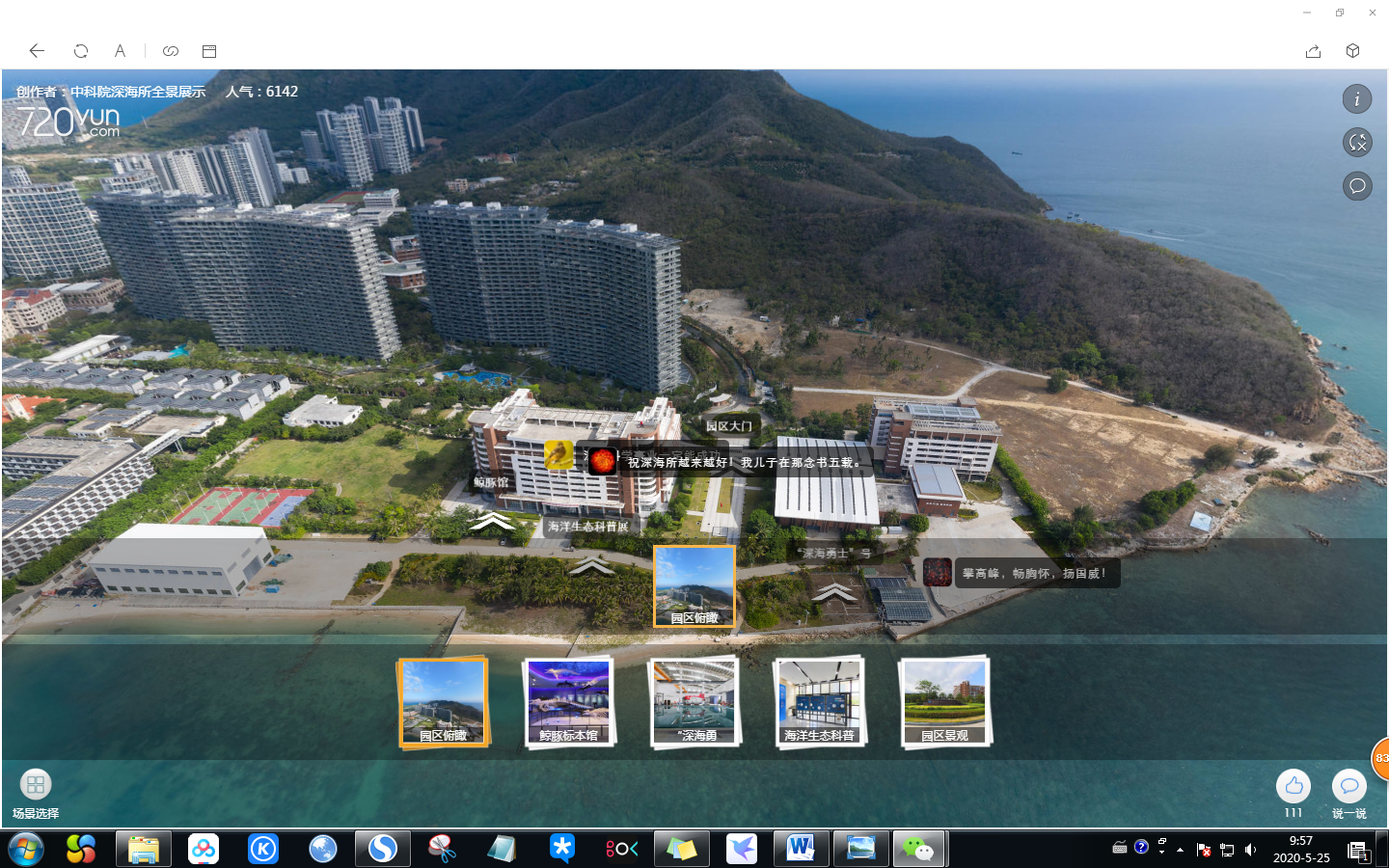Toggle the 场景选择 scene selector

36,784
